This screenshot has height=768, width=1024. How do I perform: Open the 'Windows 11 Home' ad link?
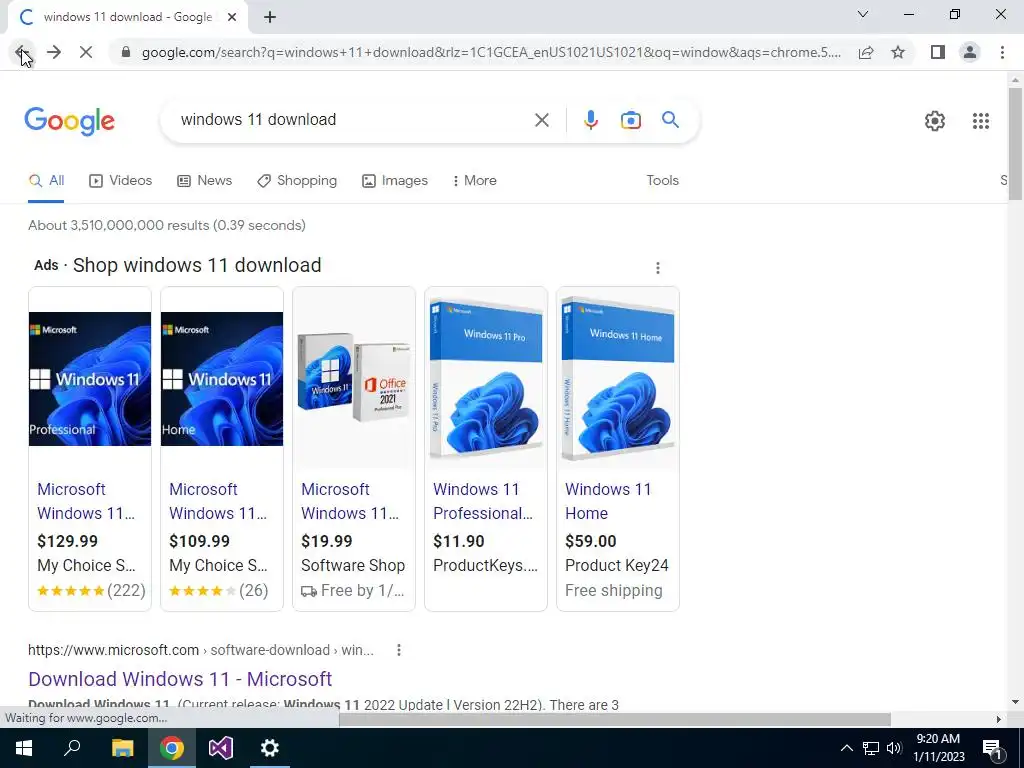pyautogui.click(x=608, y=501)
